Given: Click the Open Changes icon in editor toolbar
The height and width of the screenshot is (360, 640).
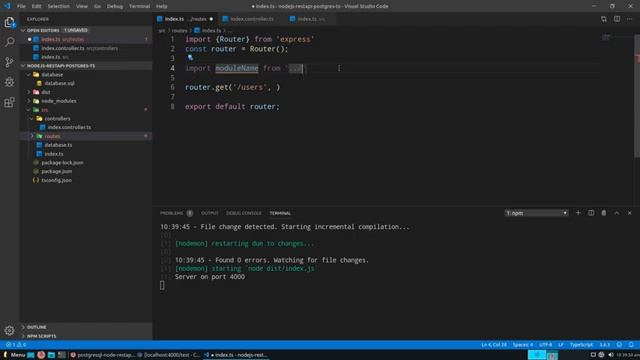Looking at the screenshot, I should (604, 19).
